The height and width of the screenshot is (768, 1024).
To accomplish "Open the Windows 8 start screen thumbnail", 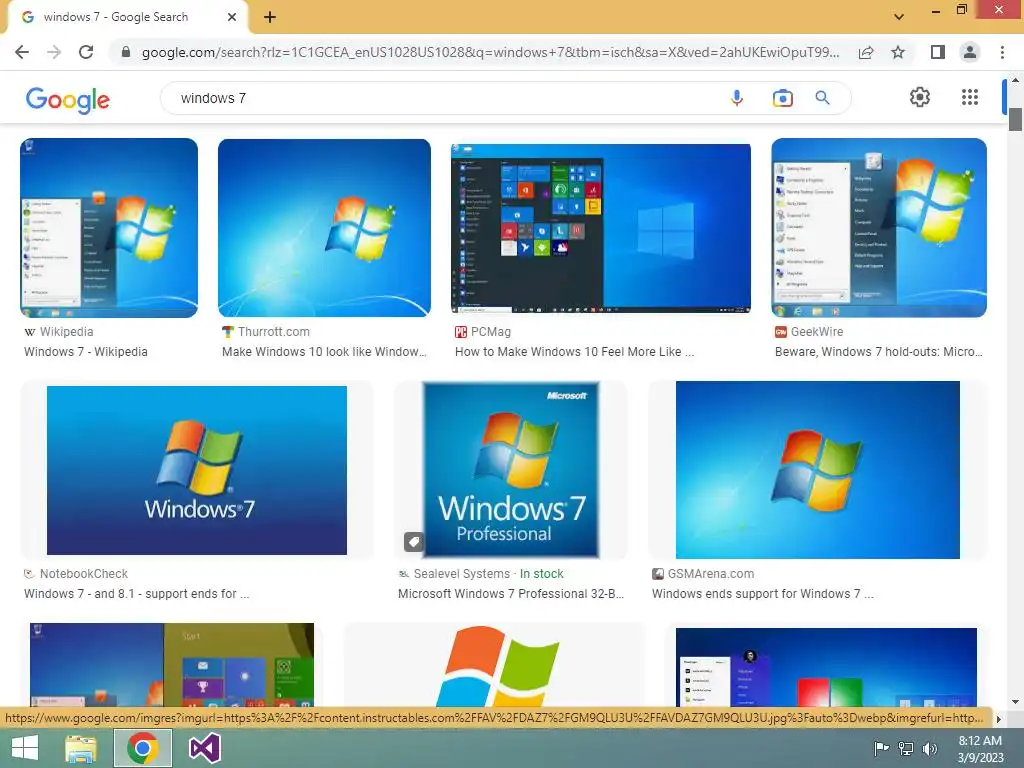I will point(172,665).
